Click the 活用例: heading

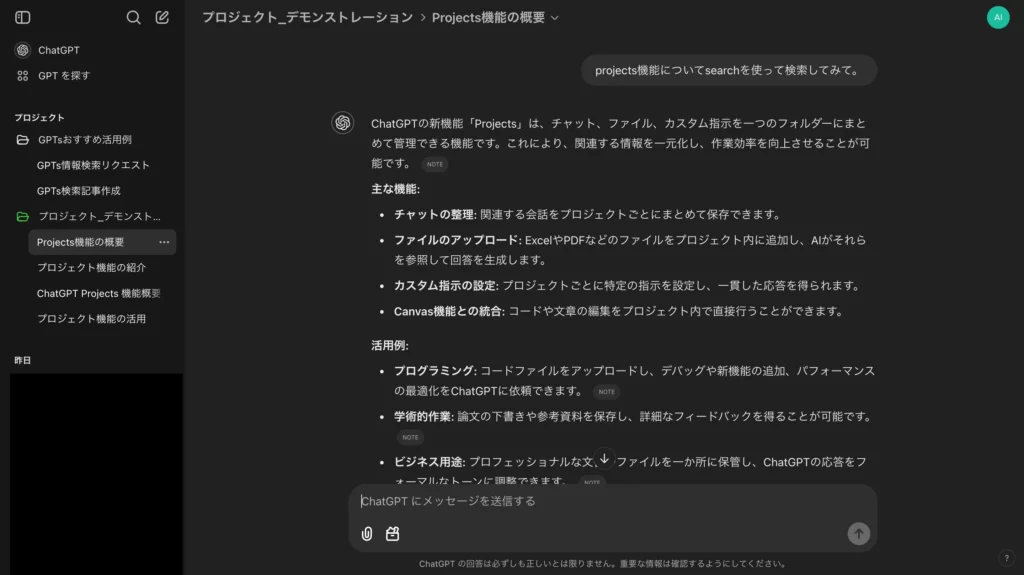point(390,345)
